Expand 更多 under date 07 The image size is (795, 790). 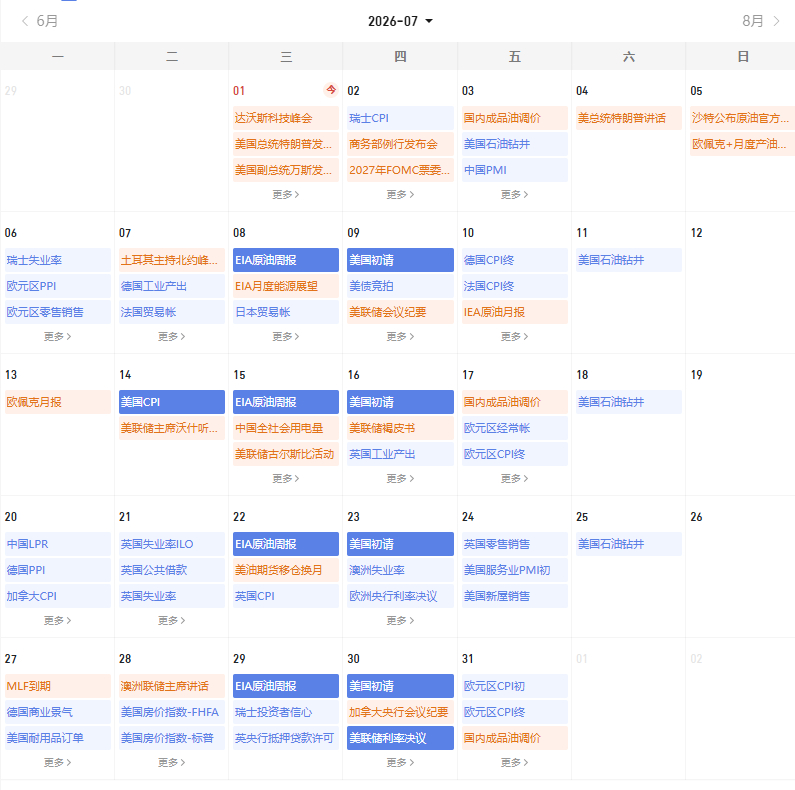point(171,336)
